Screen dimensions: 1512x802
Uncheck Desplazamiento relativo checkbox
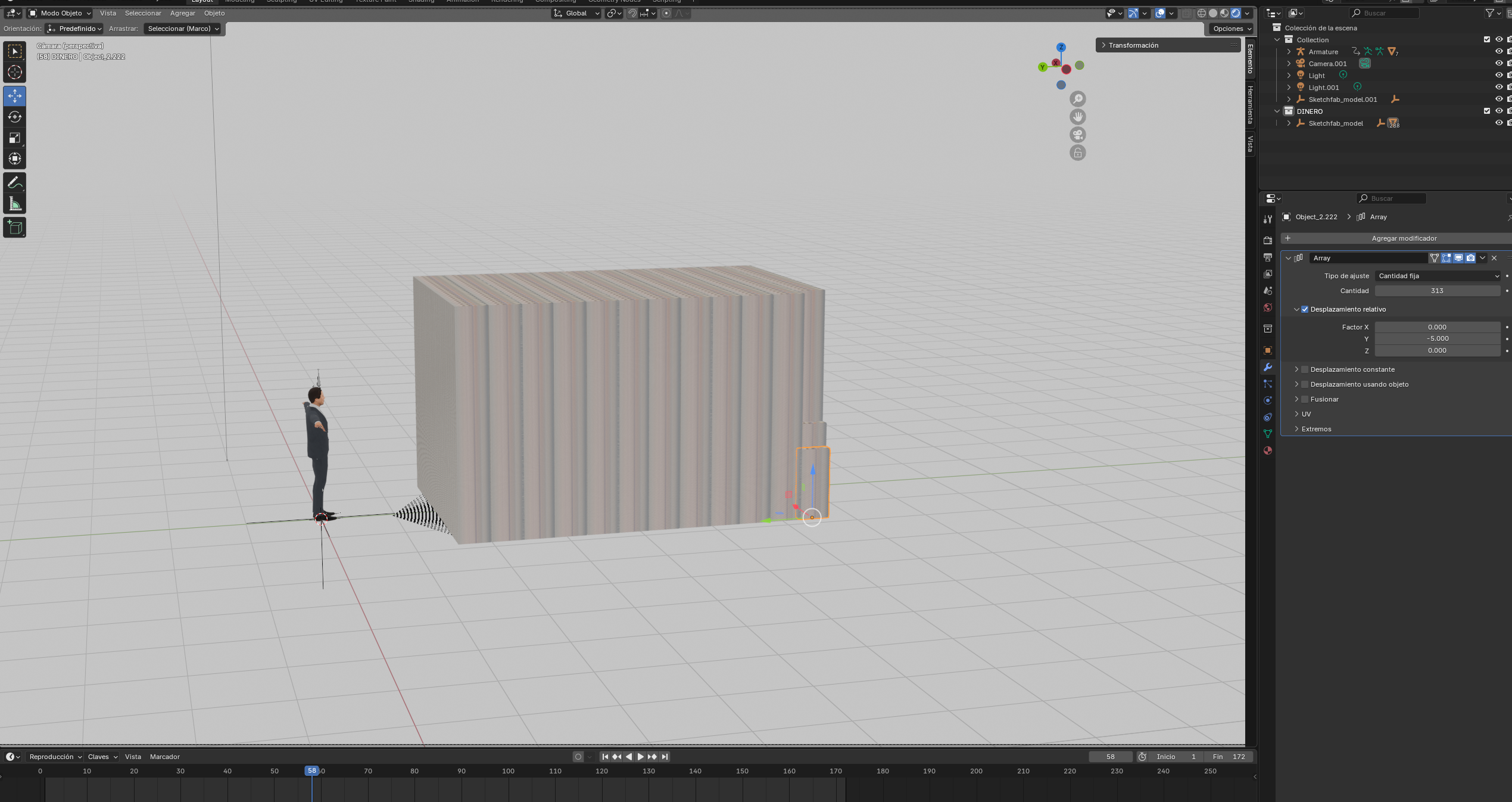pyautogui.click(x=1305, y=309)
